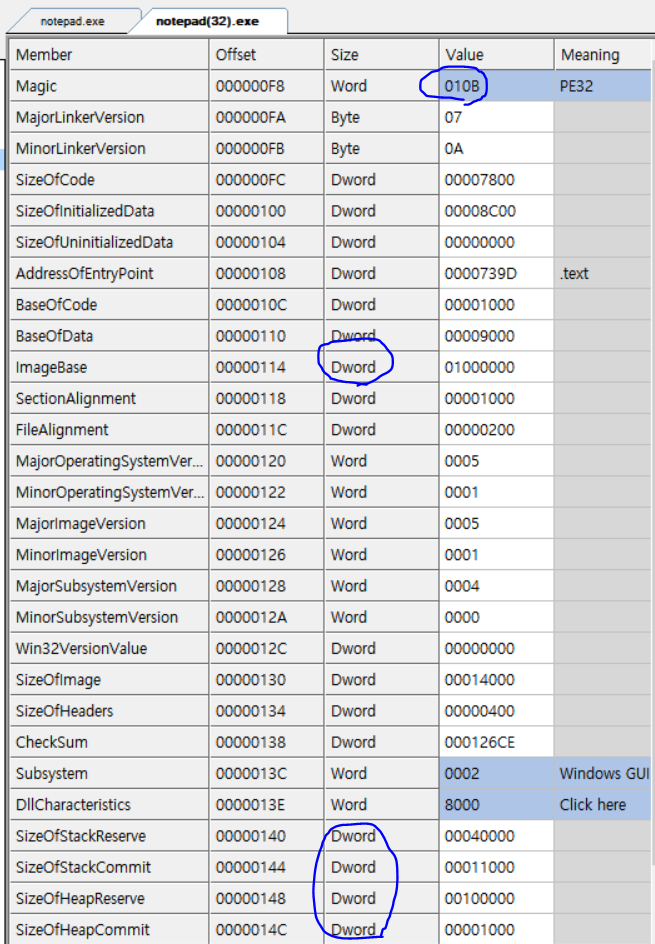655x944 pixels.
Task: Select Subsystem value 0002
Action: [x=496, y=775]
